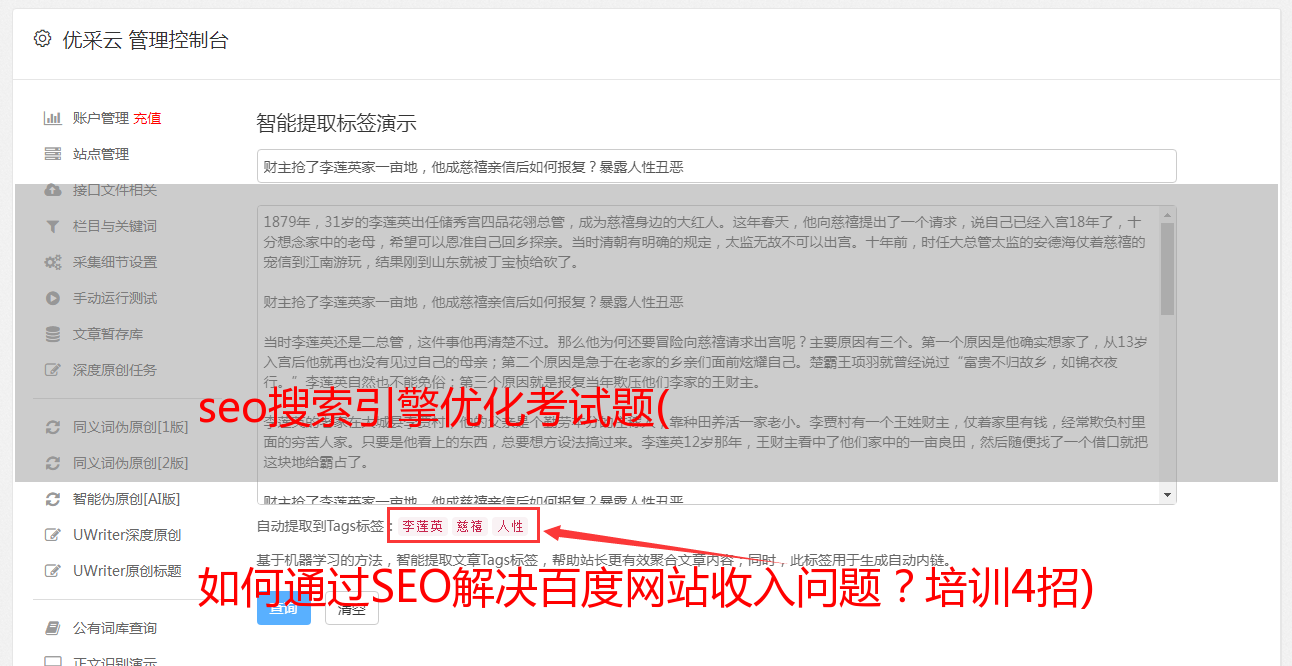Click the title input field
Viewport: 1292px width, 666px height.
pyautogui.click(x=716, y=166)
